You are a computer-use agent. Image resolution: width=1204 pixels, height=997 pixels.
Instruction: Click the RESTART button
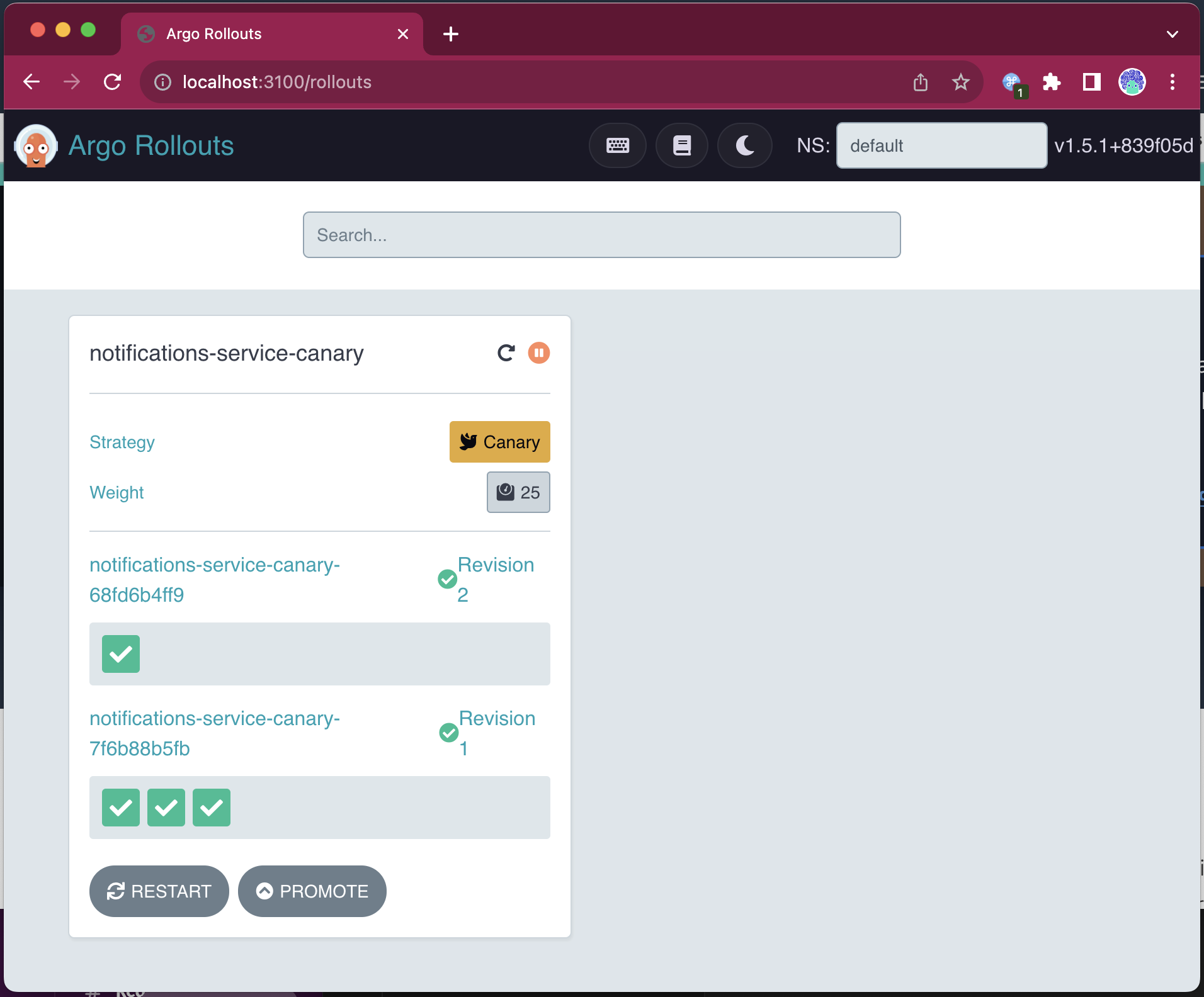tap(159, 891)
